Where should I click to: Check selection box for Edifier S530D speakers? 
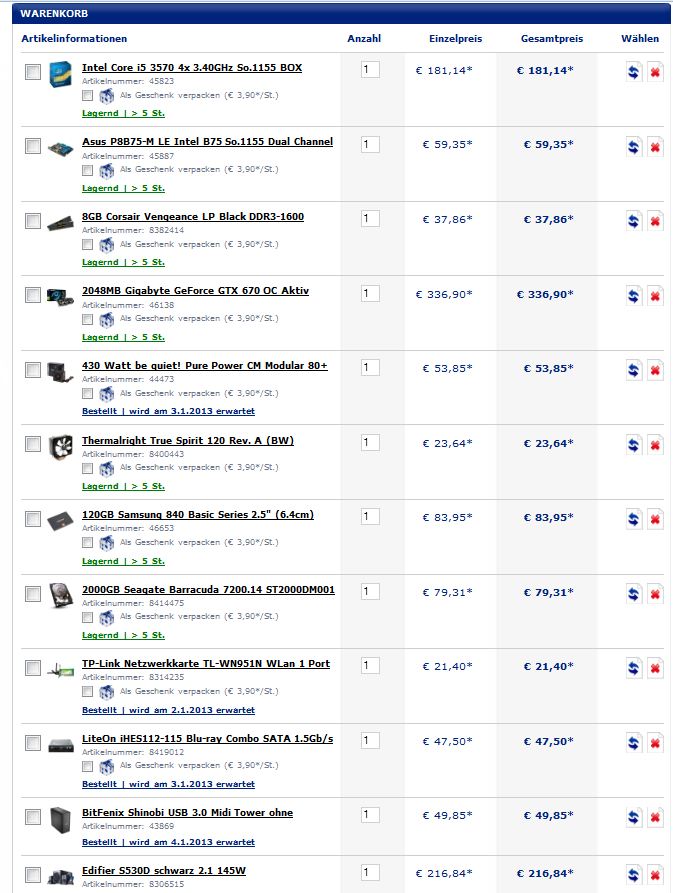pos(33,874)
